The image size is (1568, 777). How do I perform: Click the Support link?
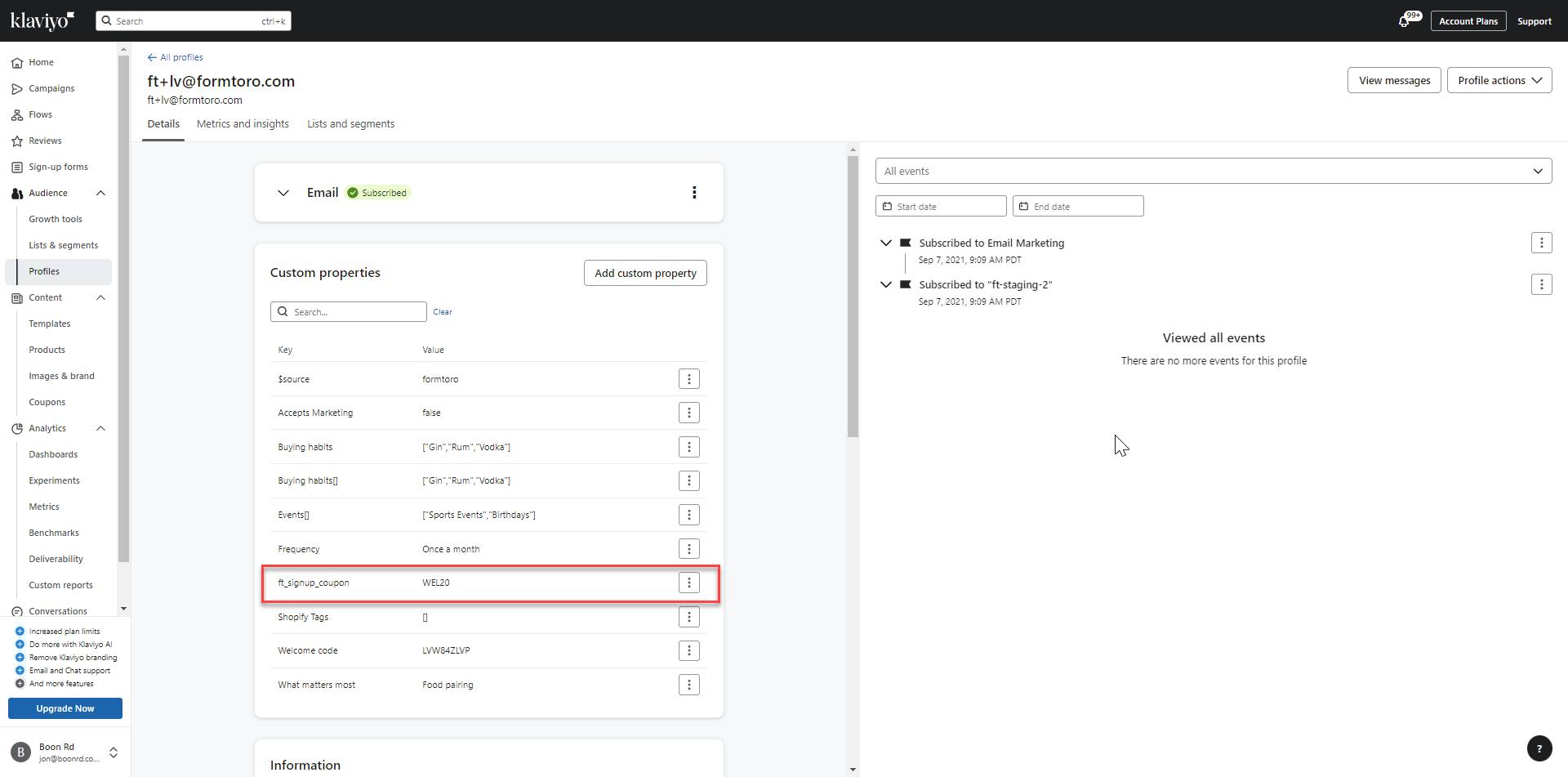[x=1535, y=21]
